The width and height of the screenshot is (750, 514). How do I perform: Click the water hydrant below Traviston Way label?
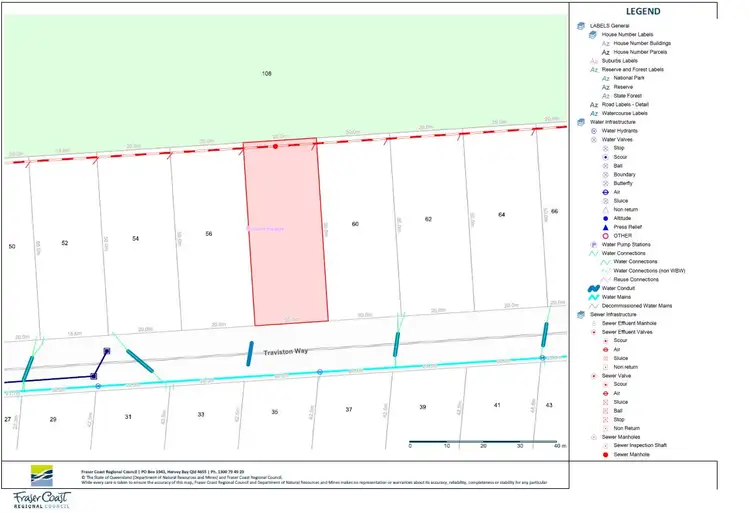tap(320, 372)
